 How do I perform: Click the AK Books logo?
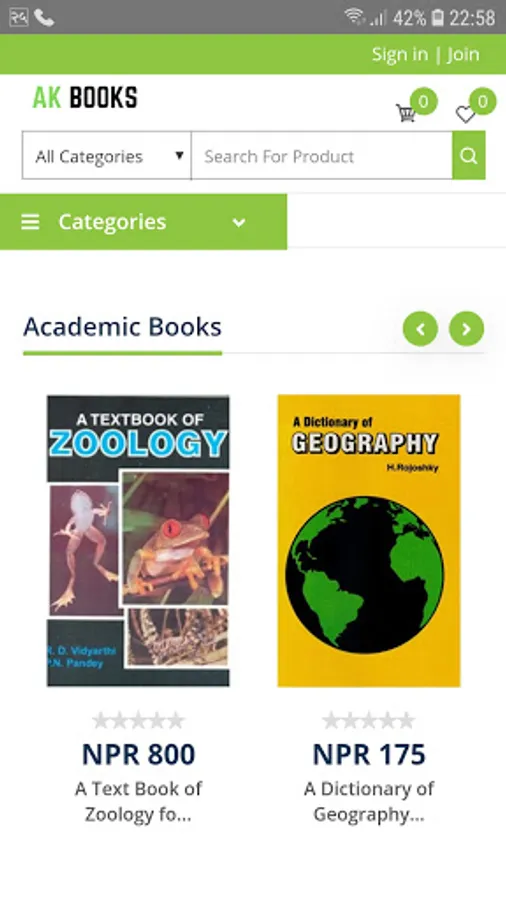[85, 98]
